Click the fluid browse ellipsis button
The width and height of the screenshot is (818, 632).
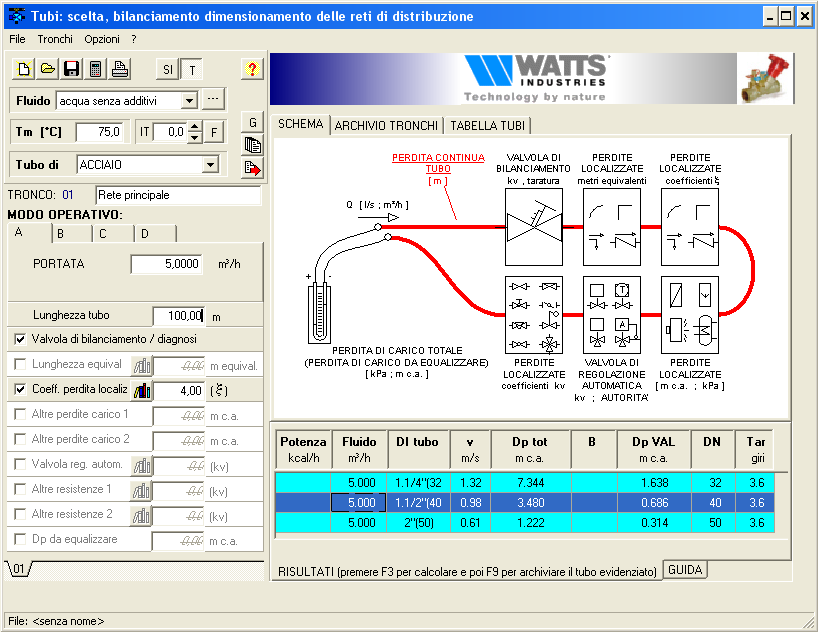213,99
